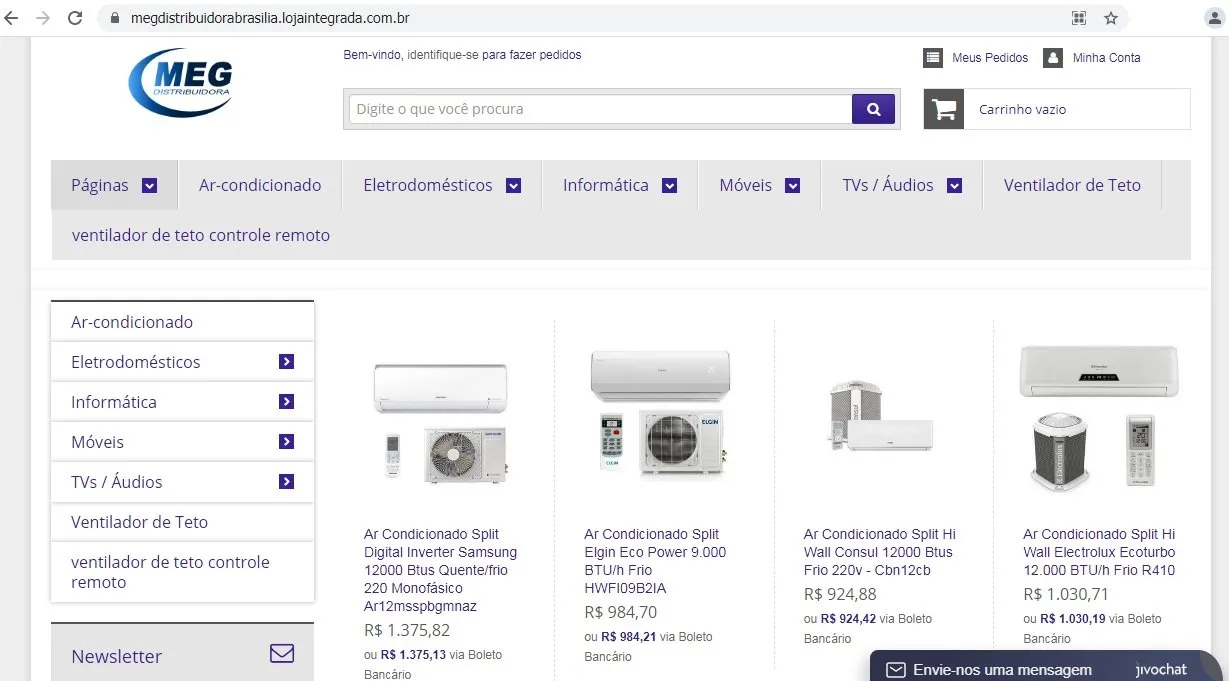Click the browser address bar URL

pos(269,18)
